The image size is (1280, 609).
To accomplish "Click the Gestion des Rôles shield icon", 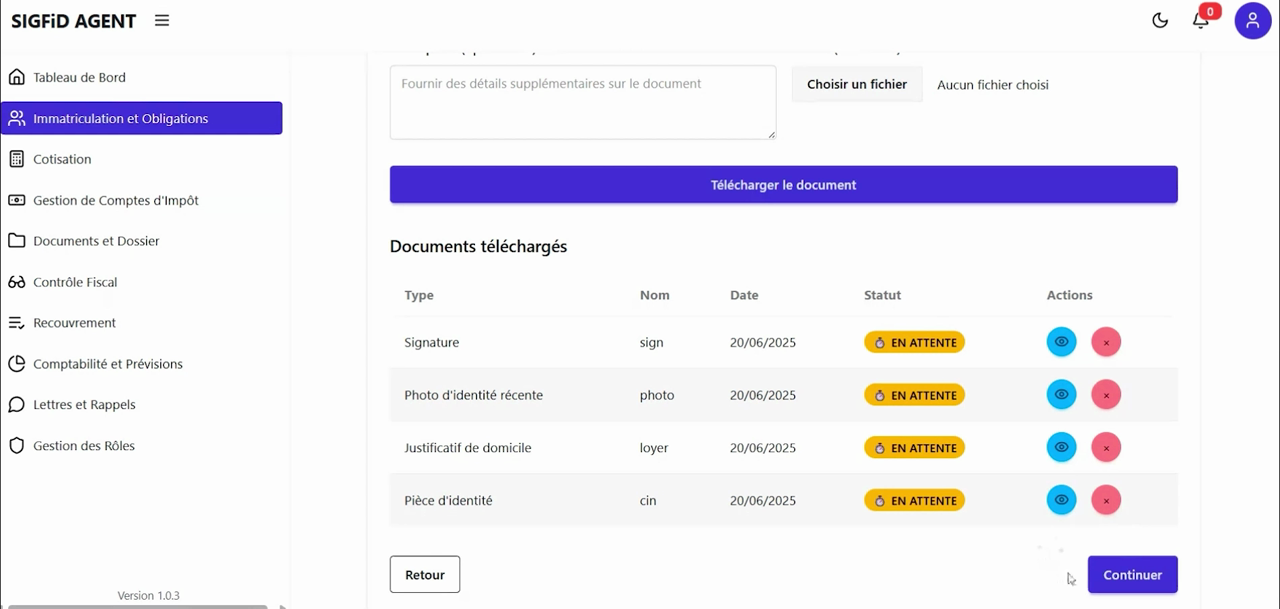I will pyautogui.click(x=17, y=445).
